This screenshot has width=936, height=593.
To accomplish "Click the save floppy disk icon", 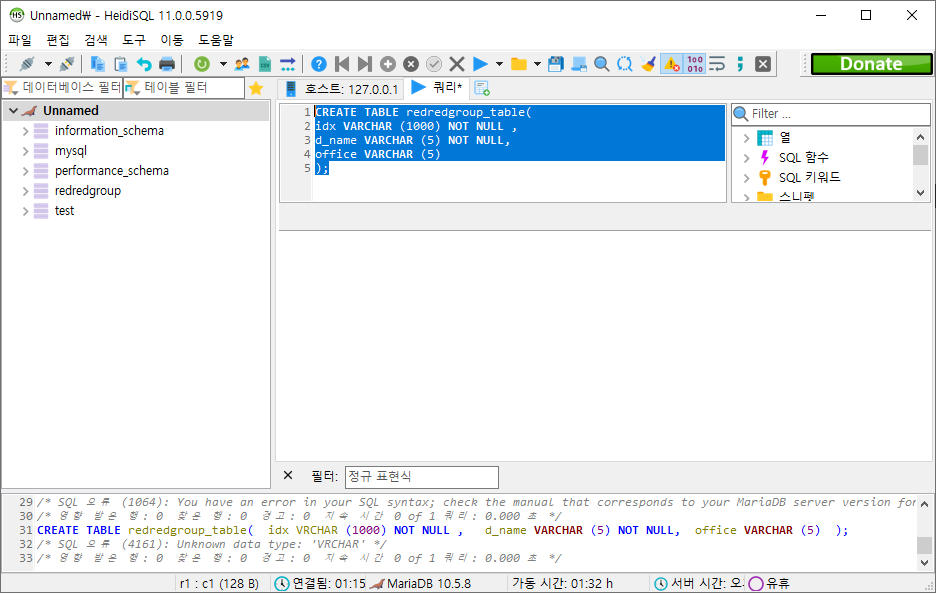I will tap(556, 64).
